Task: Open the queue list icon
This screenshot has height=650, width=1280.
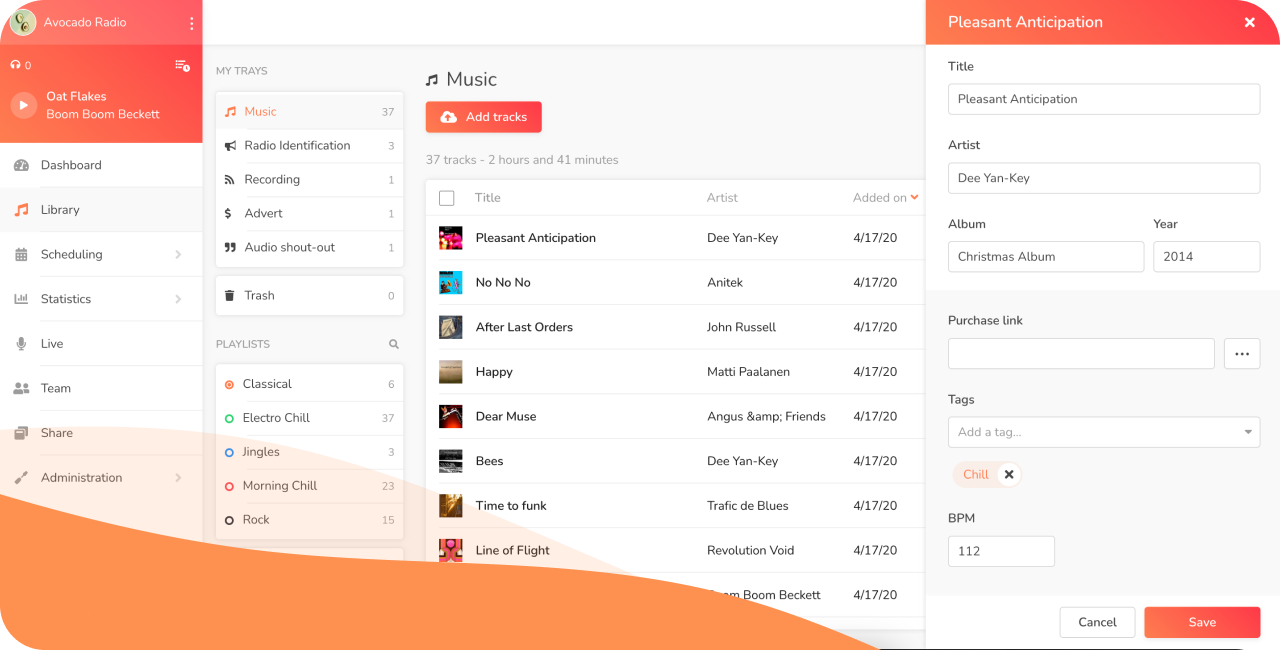Action: coord(182,65)
